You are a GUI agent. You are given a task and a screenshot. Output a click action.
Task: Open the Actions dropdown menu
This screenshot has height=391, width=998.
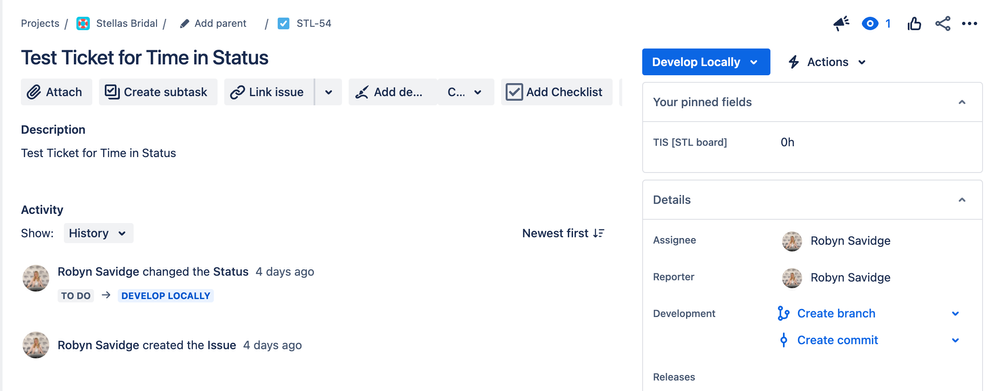pyautogui.click(x=827, y=62)
